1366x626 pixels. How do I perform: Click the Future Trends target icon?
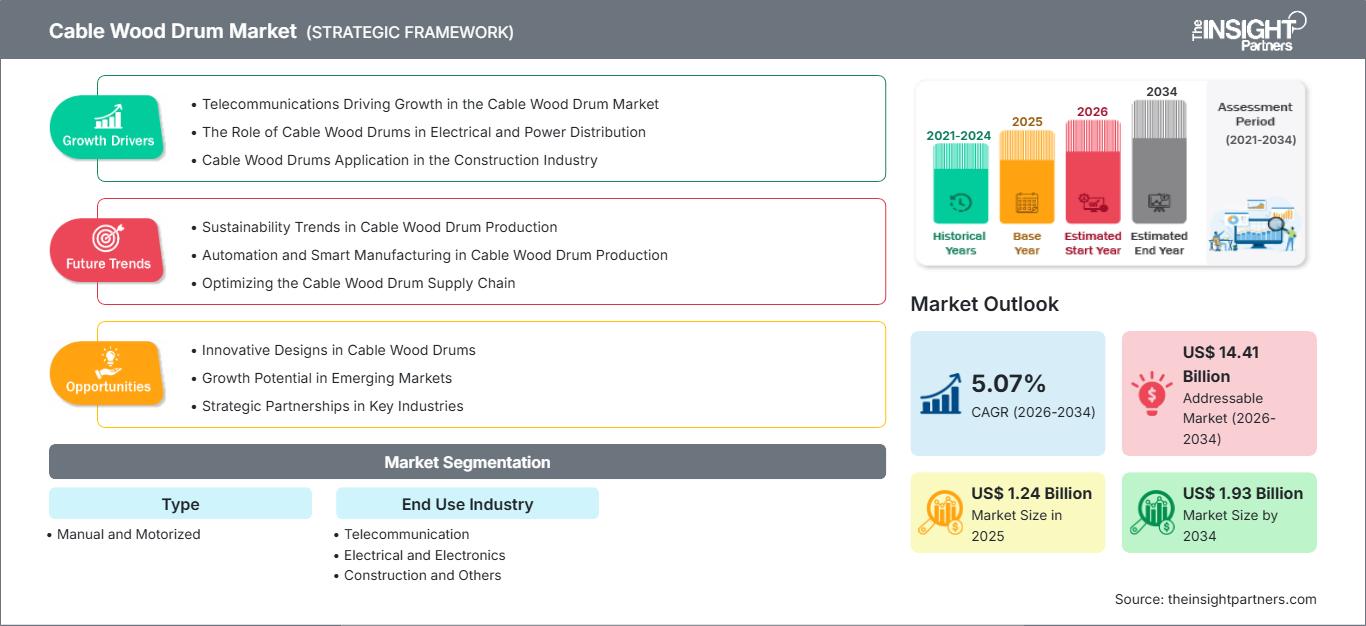(108, 239)
